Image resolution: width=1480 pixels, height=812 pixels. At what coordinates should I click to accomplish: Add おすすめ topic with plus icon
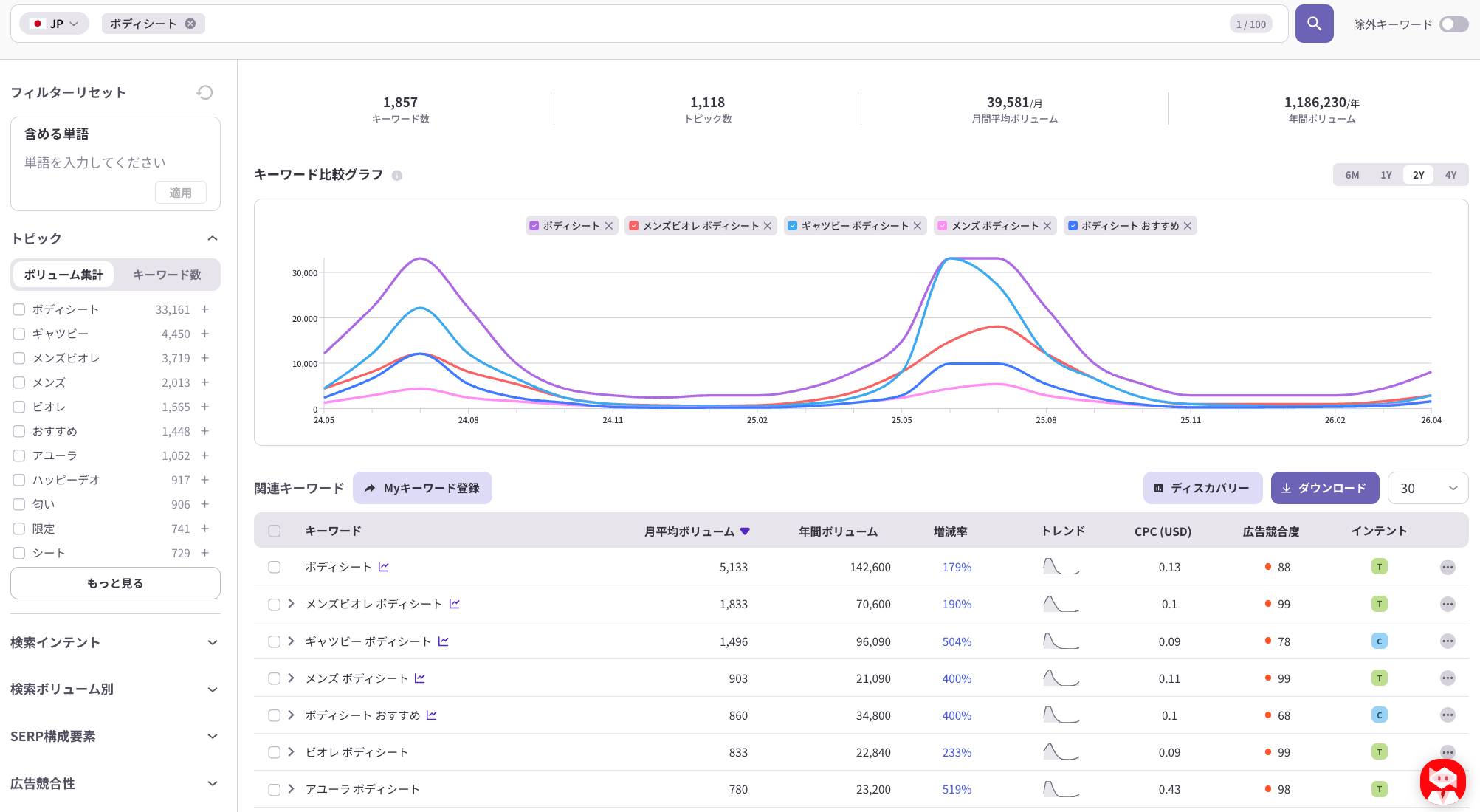[205, 431]
